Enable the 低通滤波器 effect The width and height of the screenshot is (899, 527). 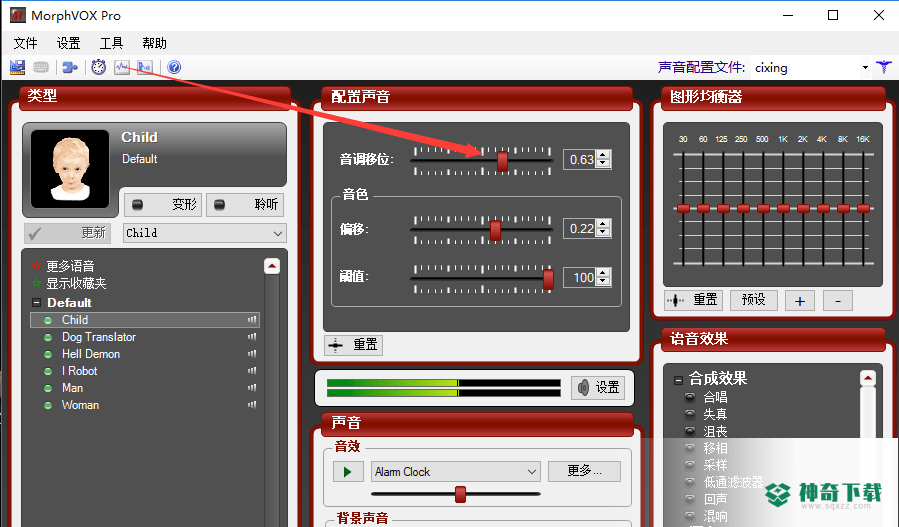coord(690,482)
